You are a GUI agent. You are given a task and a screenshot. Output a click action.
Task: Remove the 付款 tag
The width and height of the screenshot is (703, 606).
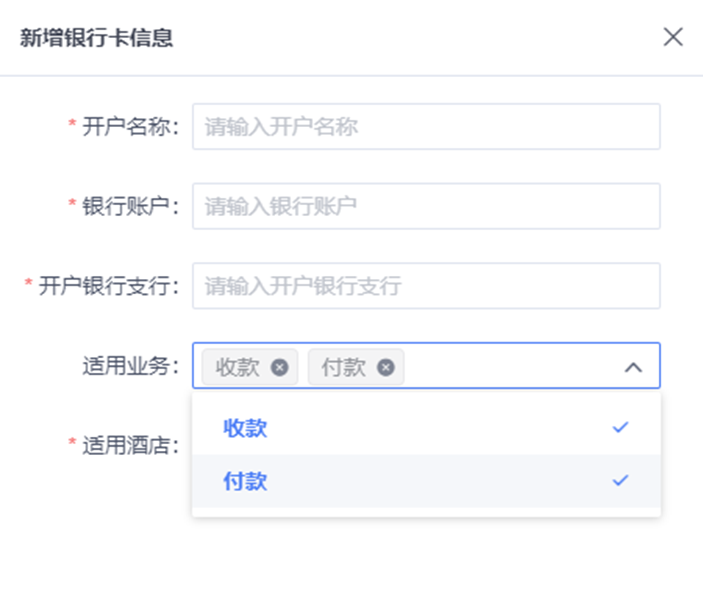pos(386,368)
